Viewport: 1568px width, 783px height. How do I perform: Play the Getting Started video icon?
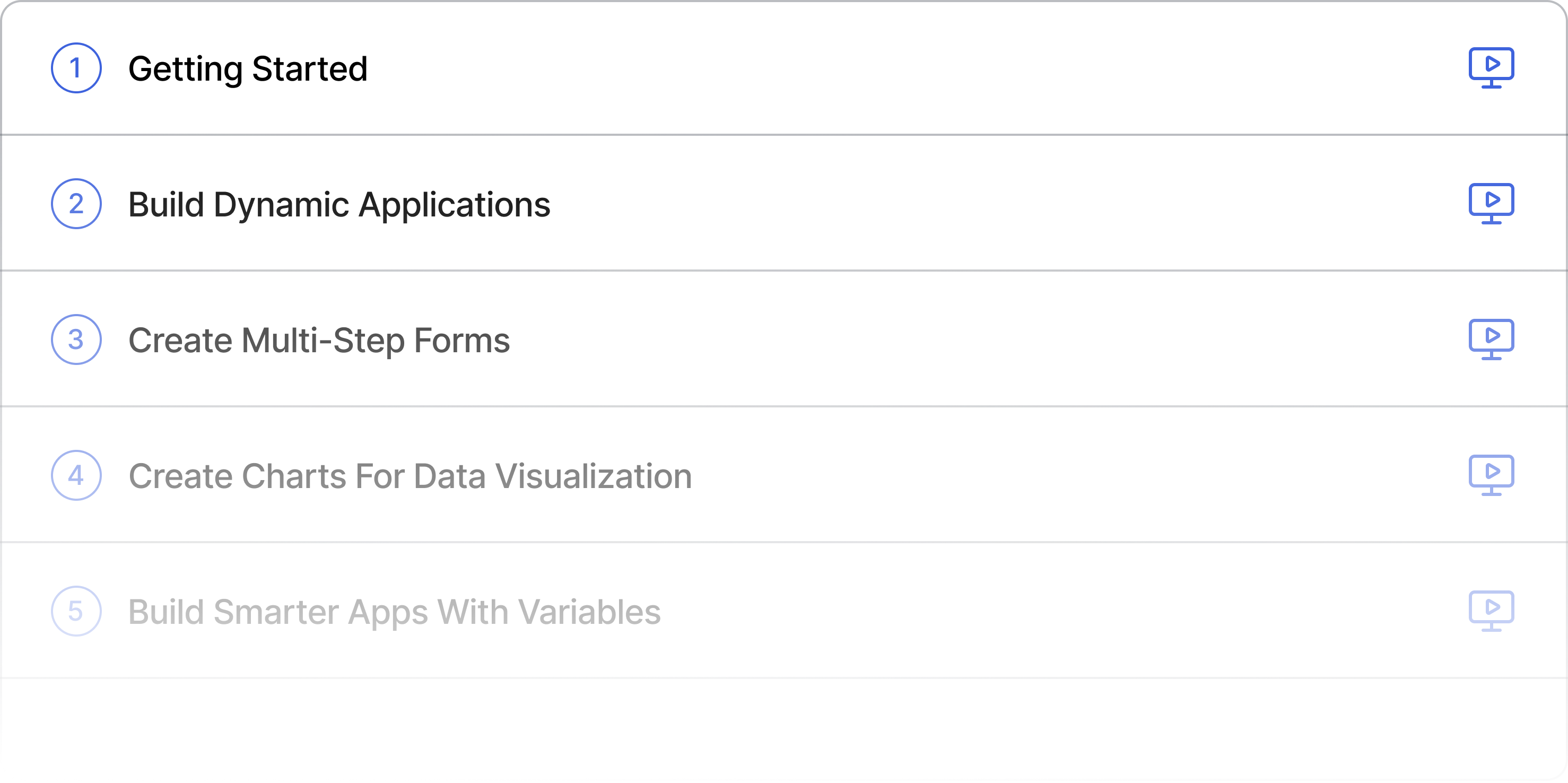1491,67
